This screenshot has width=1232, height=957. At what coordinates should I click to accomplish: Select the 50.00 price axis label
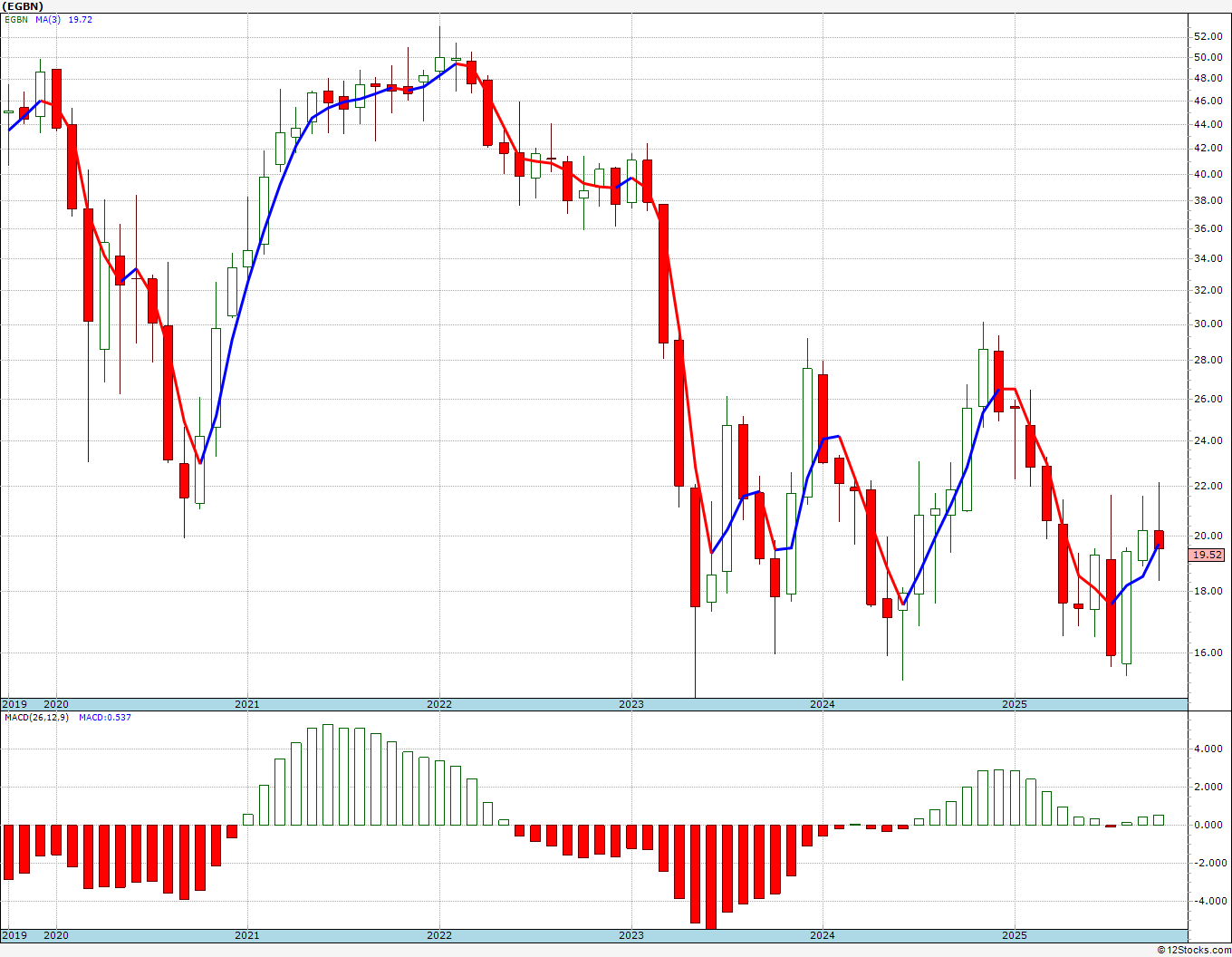tap(1208, 57)
